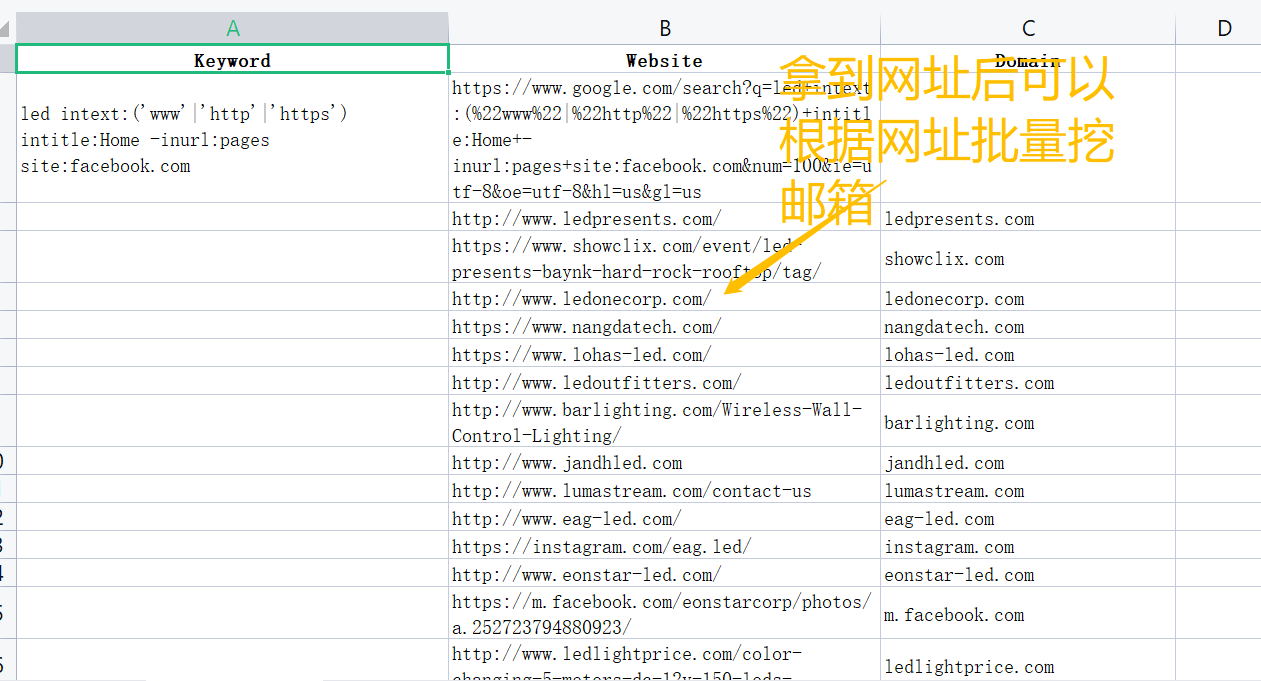Viewport: 1261px width, 681px height.
Task: Select cell http://www.ledoutfitters.com/
Action: point(664,381)
